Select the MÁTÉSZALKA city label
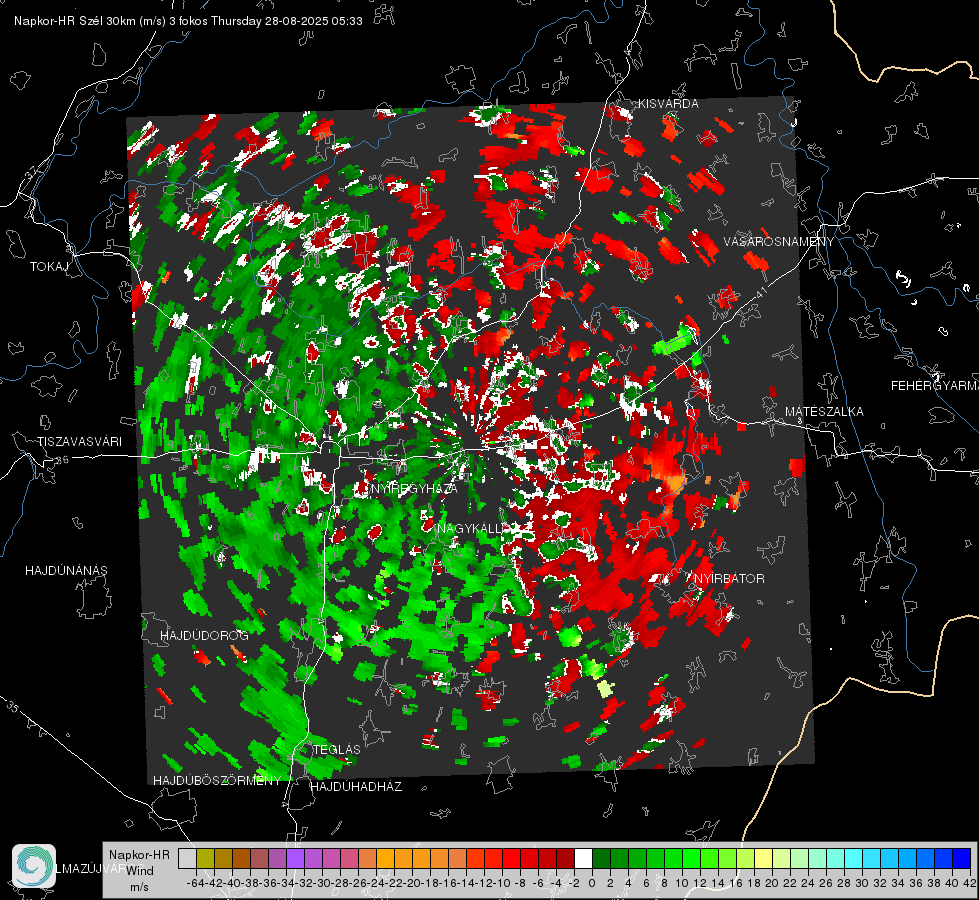This screenshot has height=900, width=979. (824, 412)
